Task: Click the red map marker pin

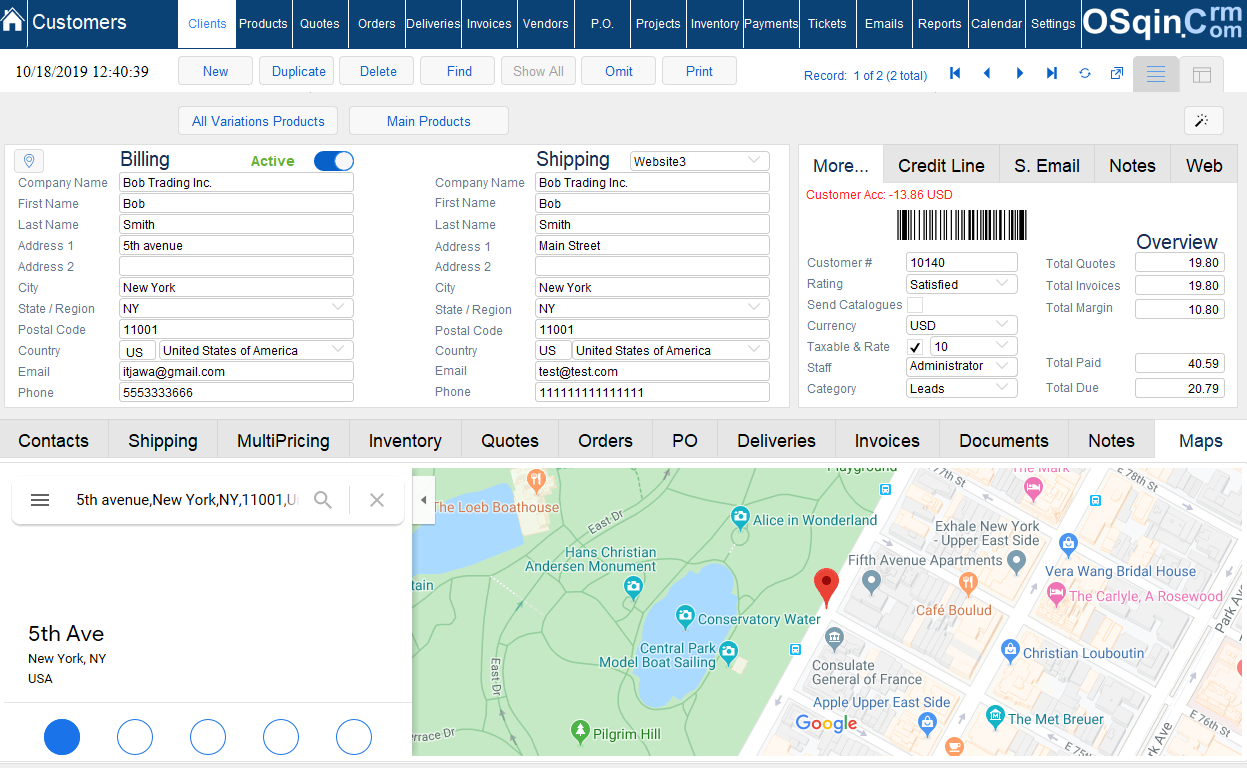Action: point(826,587)
